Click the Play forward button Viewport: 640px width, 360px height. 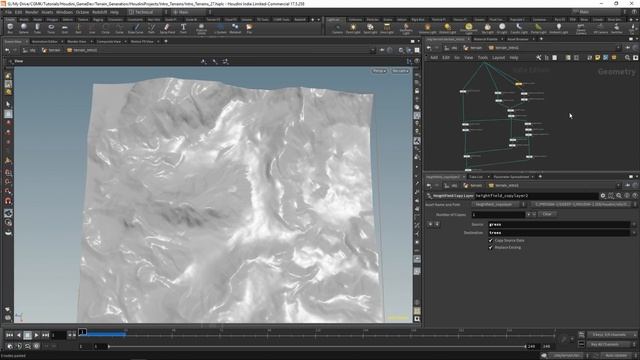[x=36, y=335]
